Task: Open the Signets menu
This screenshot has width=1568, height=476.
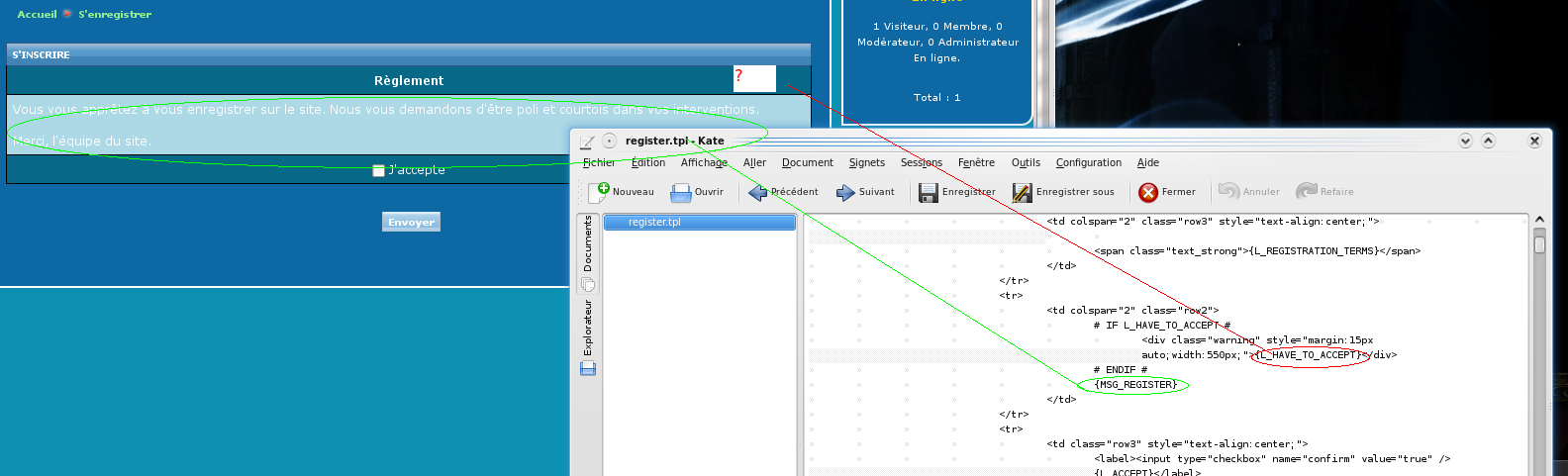Action: coord(866,163)
